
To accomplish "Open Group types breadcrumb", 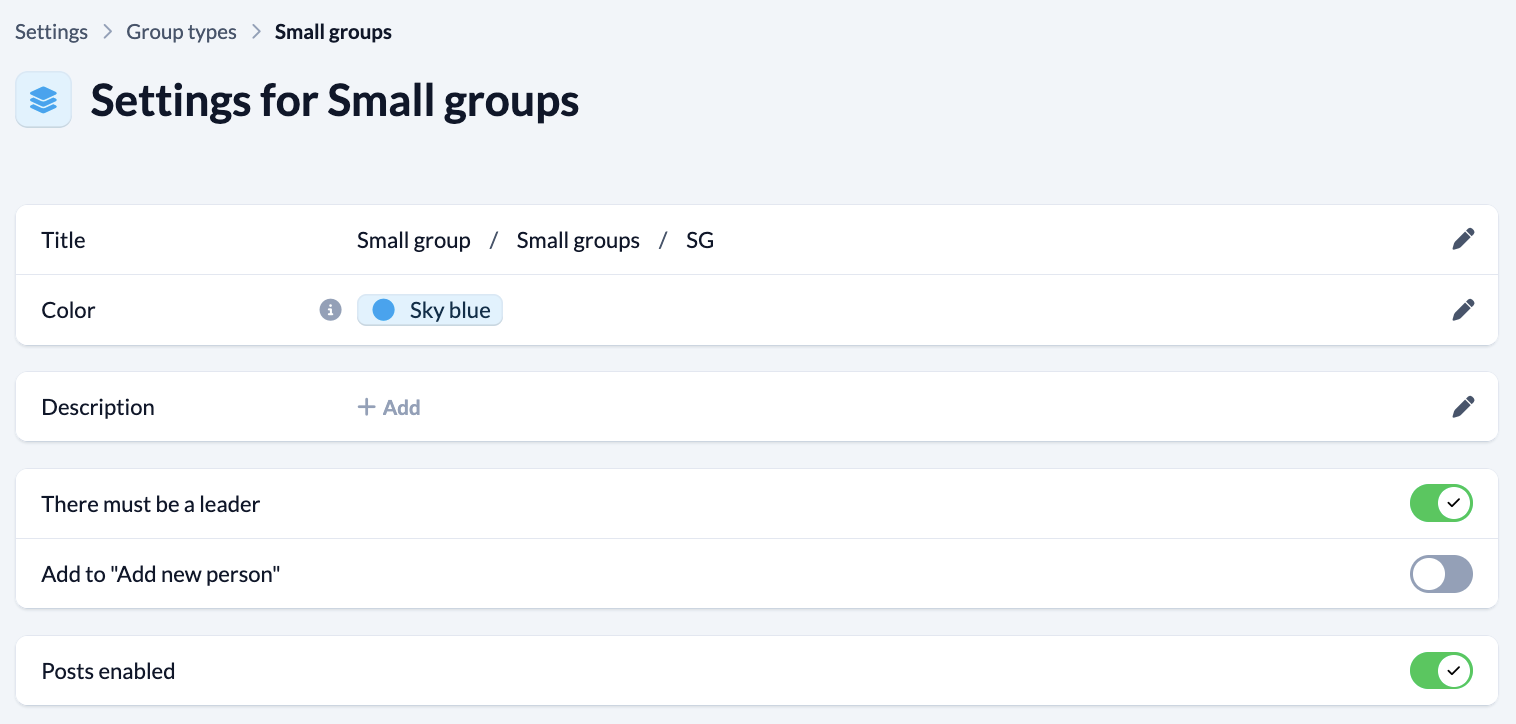I will (181, 32).
